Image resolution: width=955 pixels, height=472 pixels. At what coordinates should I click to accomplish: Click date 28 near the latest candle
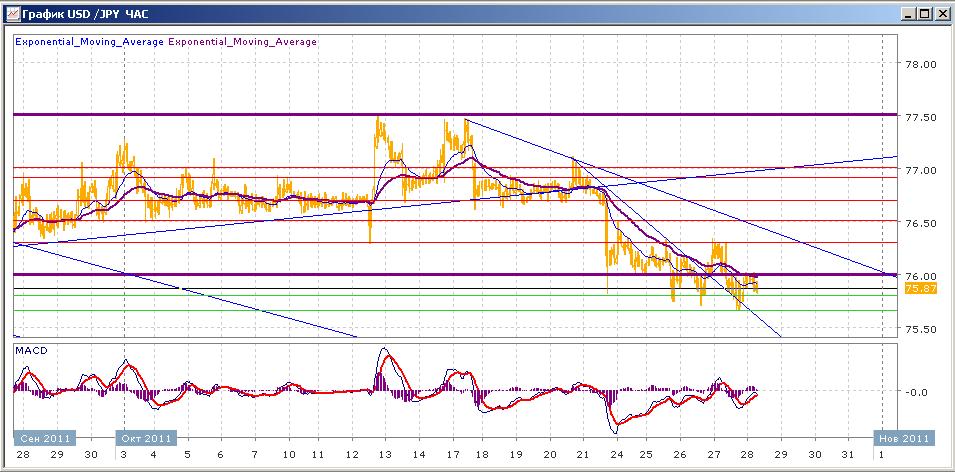click(747, 453)
